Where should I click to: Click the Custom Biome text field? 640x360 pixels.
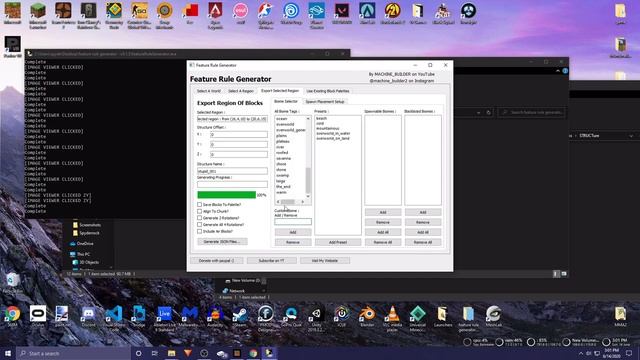click(293, 222)
